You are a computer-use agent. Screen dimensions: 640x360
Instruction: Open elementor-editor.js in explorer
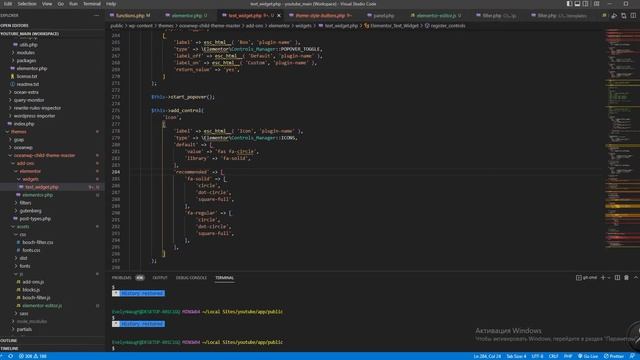pyautogui.click(x=42, y=306)
